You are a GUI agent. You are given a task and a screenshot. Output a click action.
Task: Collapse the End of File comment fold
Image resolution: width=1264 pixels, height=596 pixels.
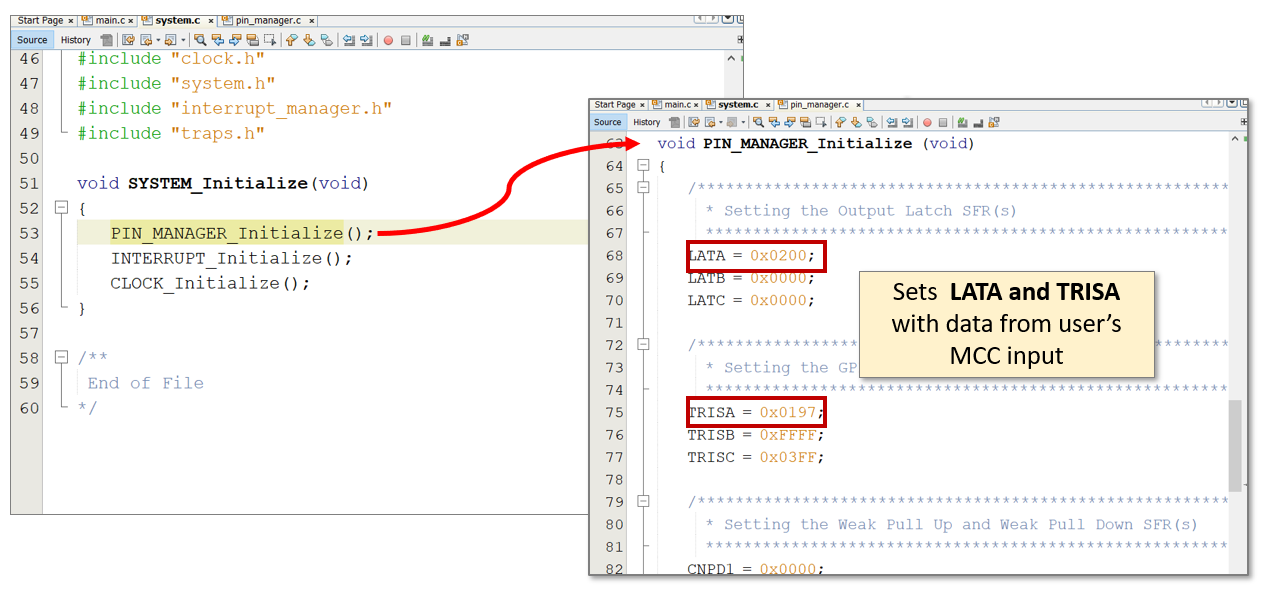[61, 358]
